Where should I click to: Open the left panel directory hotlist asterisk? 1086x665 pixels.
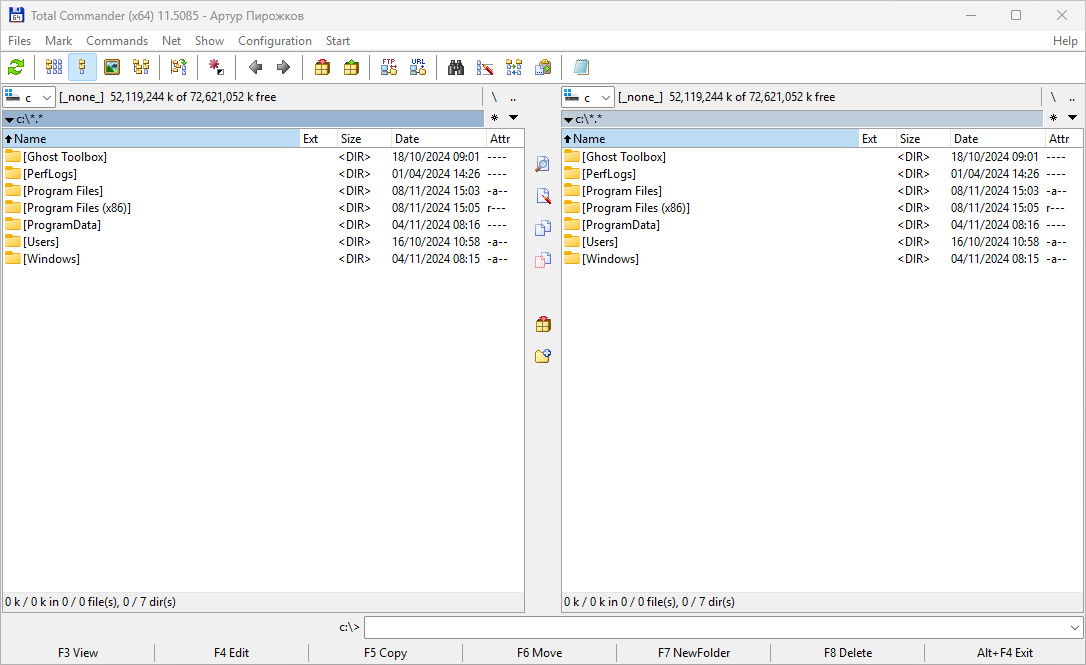(495, 118)
